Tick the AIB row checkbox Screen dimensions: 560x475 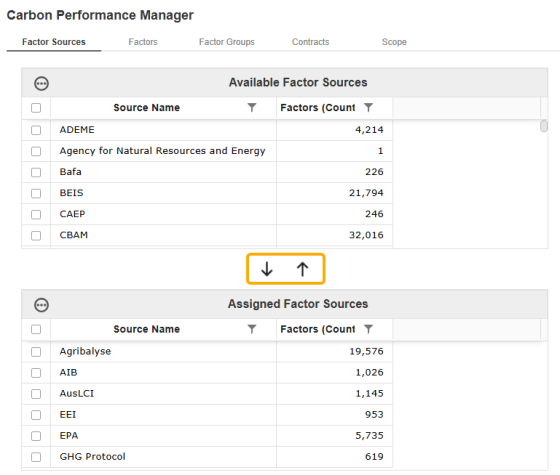(36, 373)
